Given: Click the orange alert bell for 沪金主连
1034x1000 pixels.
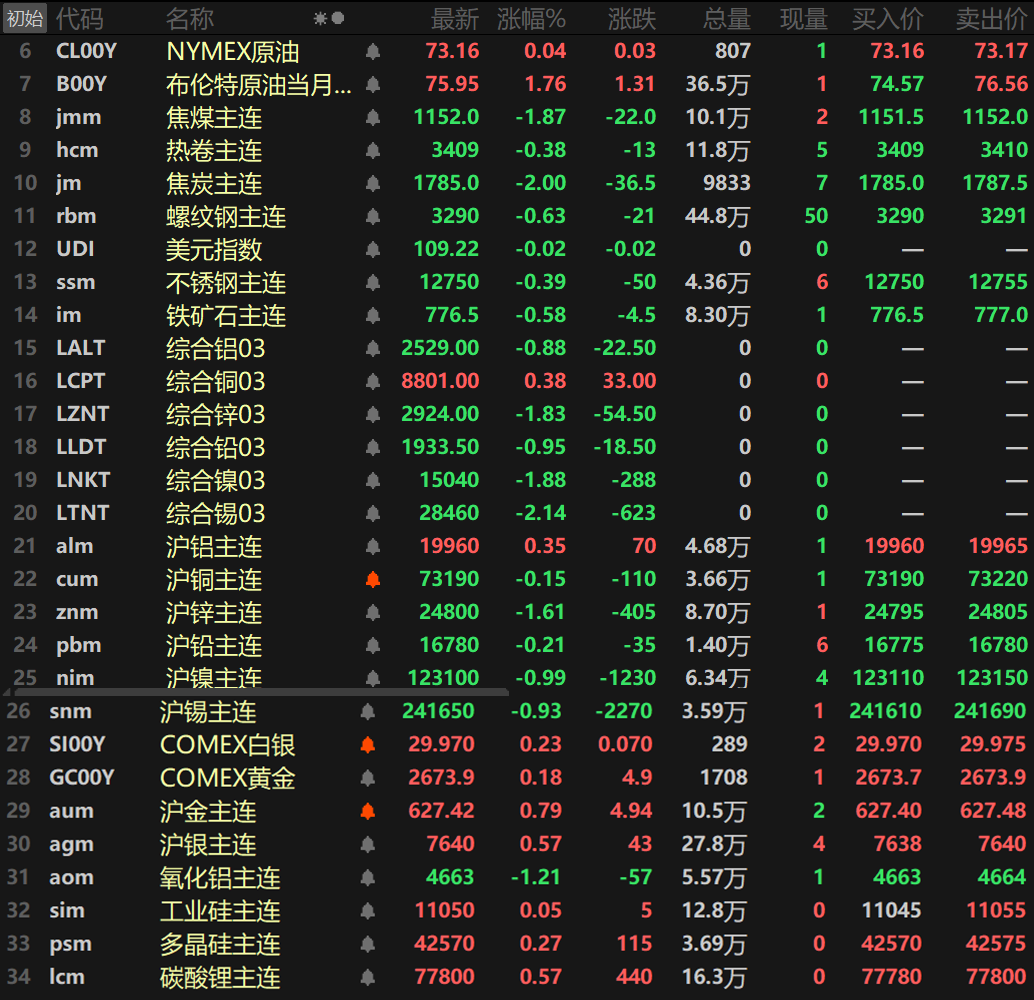Looking at the screenshot, I should [367, 810].
